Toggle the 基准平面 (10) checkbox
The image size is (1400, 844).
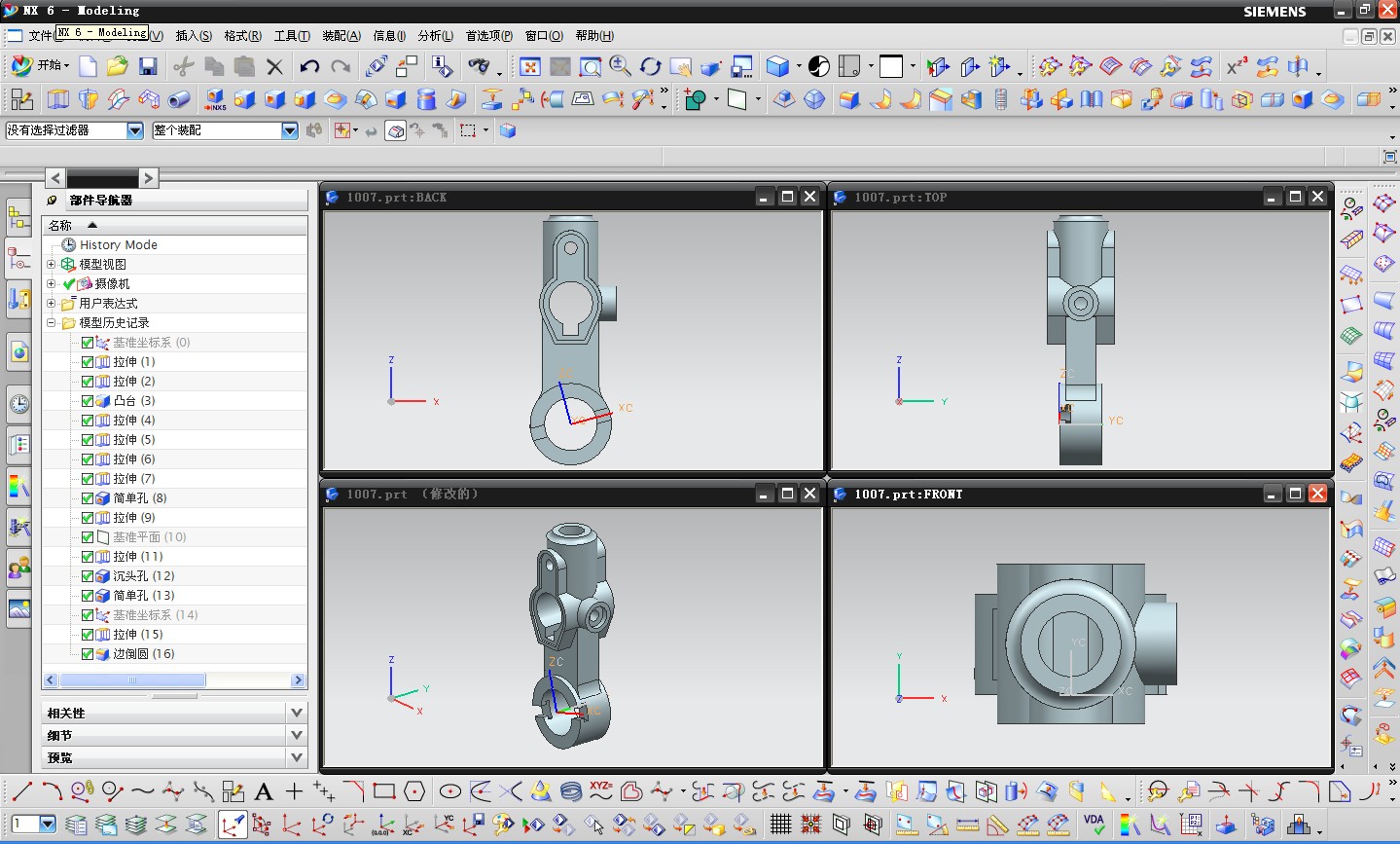pyautogui.click(x=88, y=537)
